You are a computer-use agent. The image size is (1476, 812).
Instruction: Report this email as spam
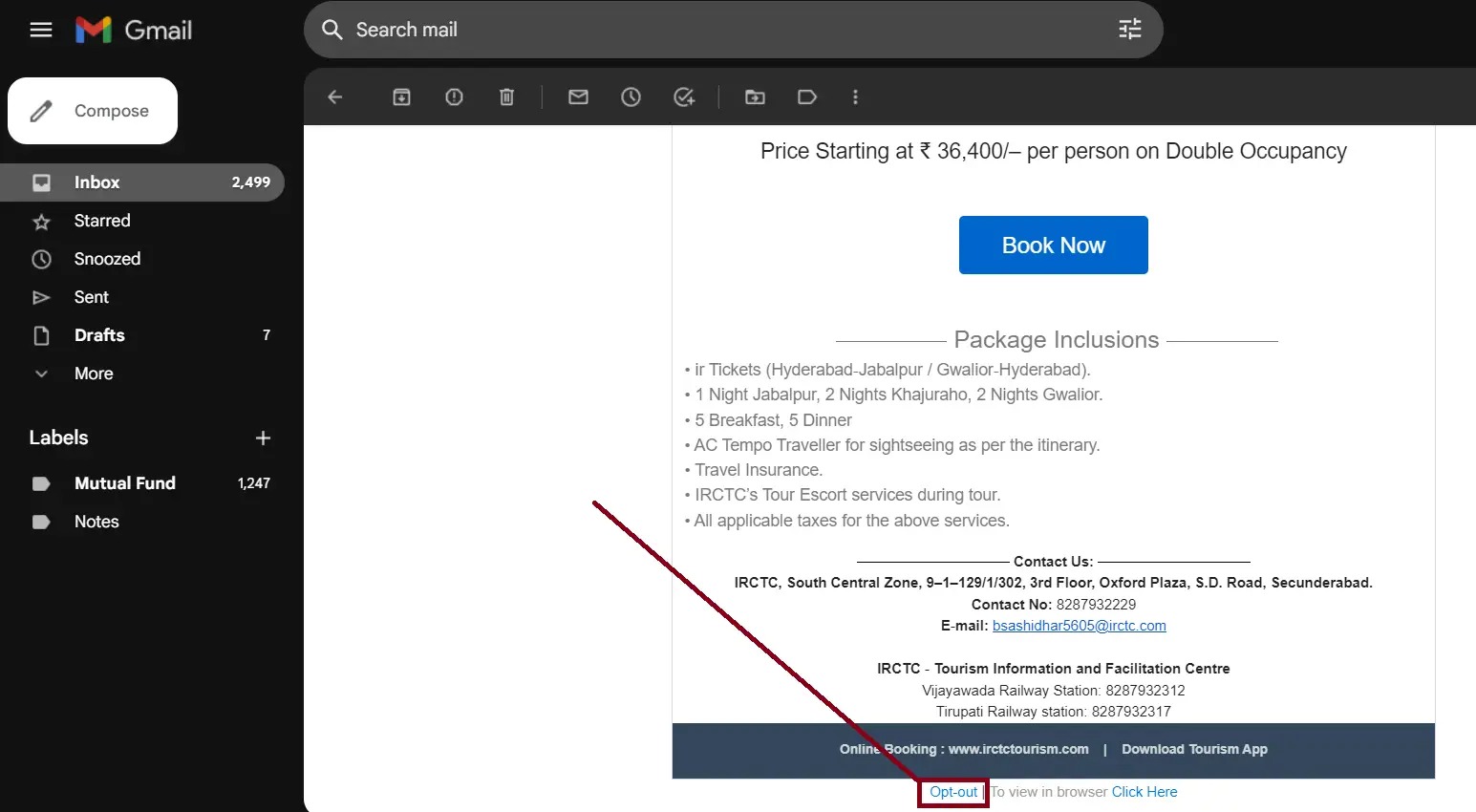tap(454, 96)
